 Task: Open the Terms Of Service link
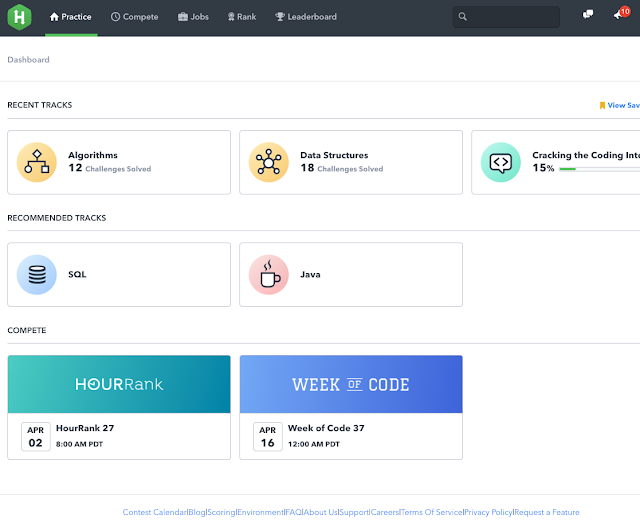click(432, 512)
